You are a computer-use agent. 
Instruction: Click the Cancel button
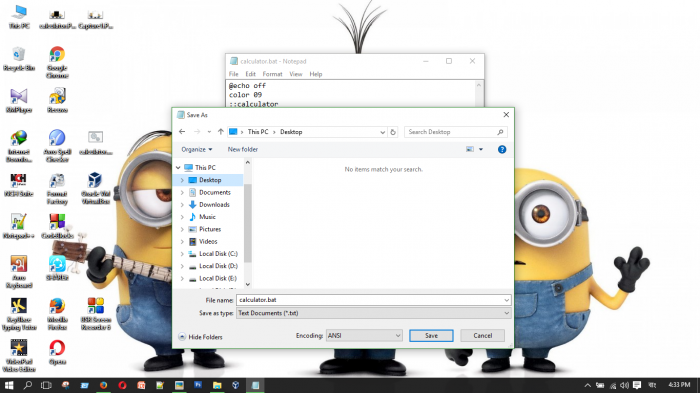tap(483, 335)
